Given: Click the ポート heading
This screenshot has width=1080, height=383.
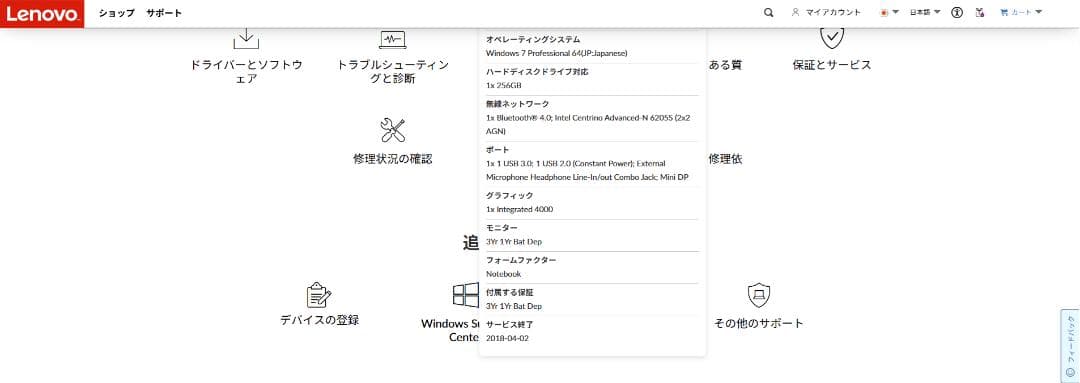Looking at the screenshot, I should tap(497, 149).
